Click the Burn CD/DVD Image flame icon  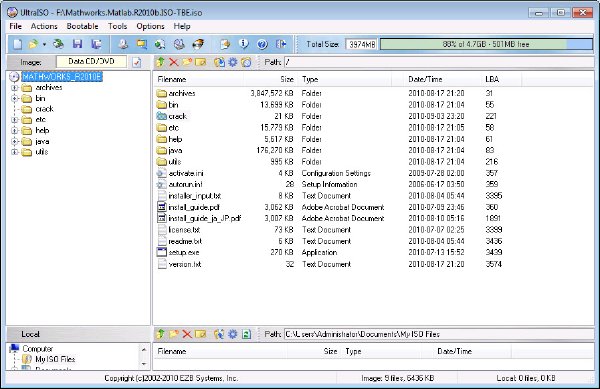click(x=198, y=44)
